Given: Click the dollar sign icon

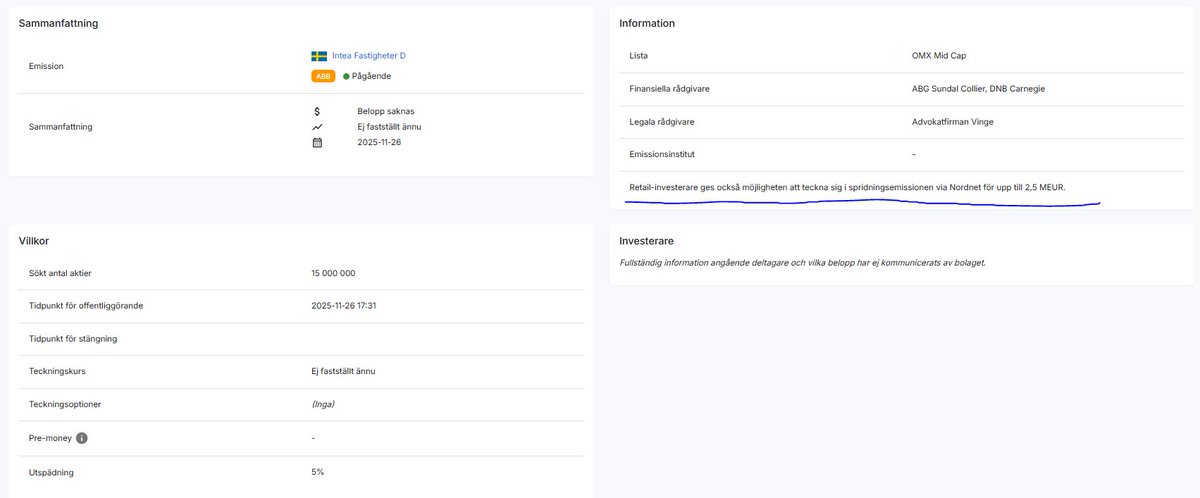Looking at the screenshot, I should coord(317,111).
